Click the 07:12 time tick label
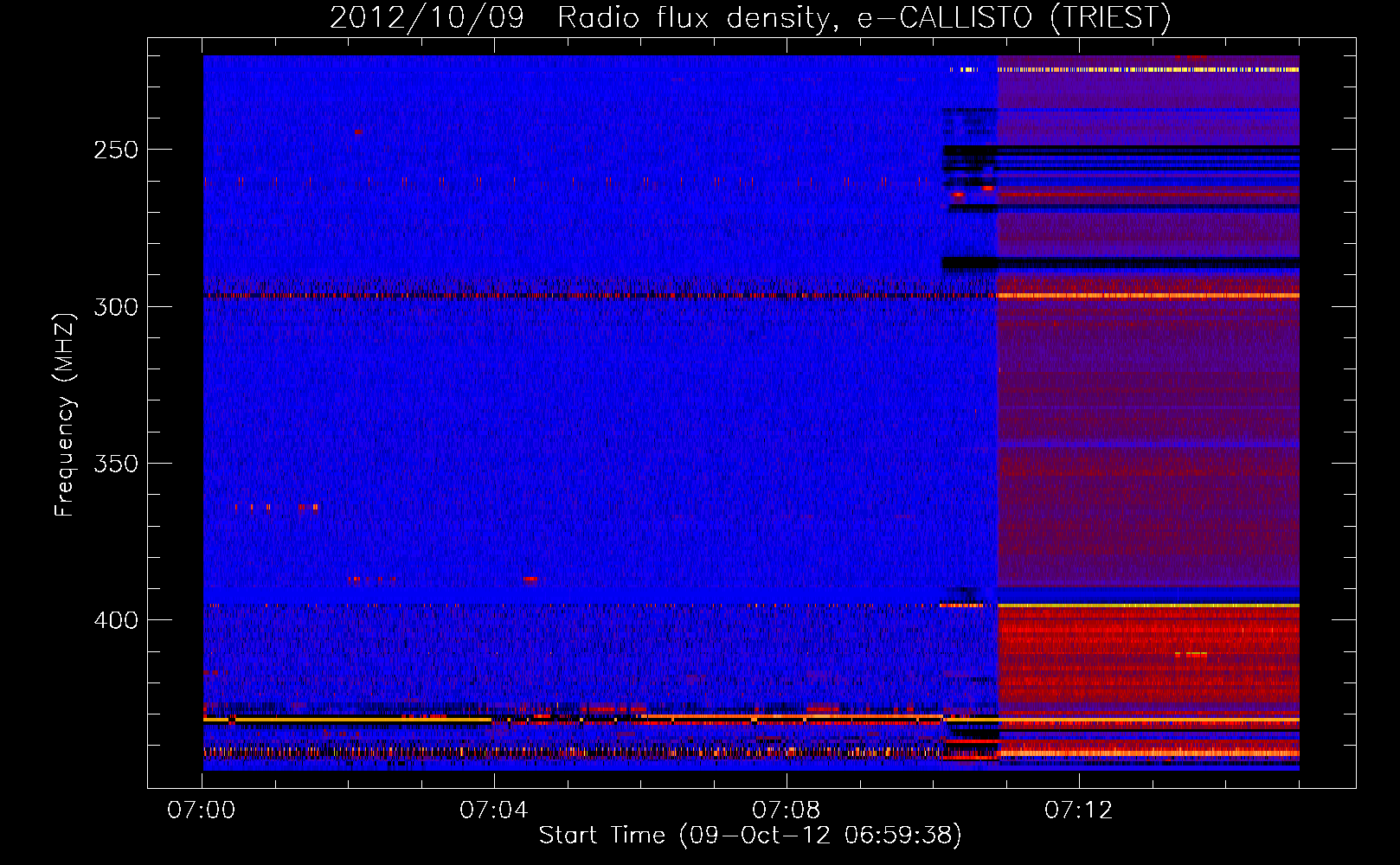 pos(1078,811)
